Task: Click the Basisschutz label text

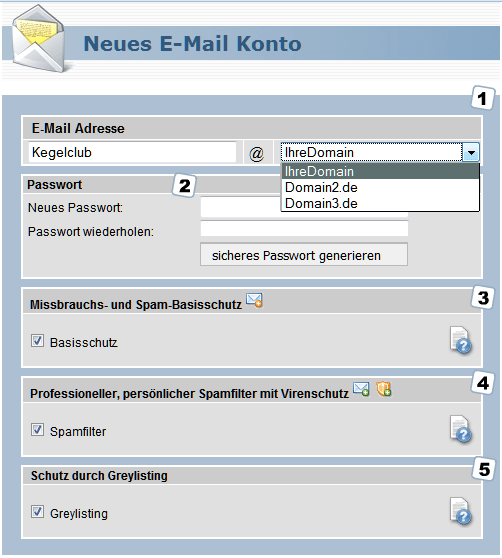Action: tap(84, 342)
